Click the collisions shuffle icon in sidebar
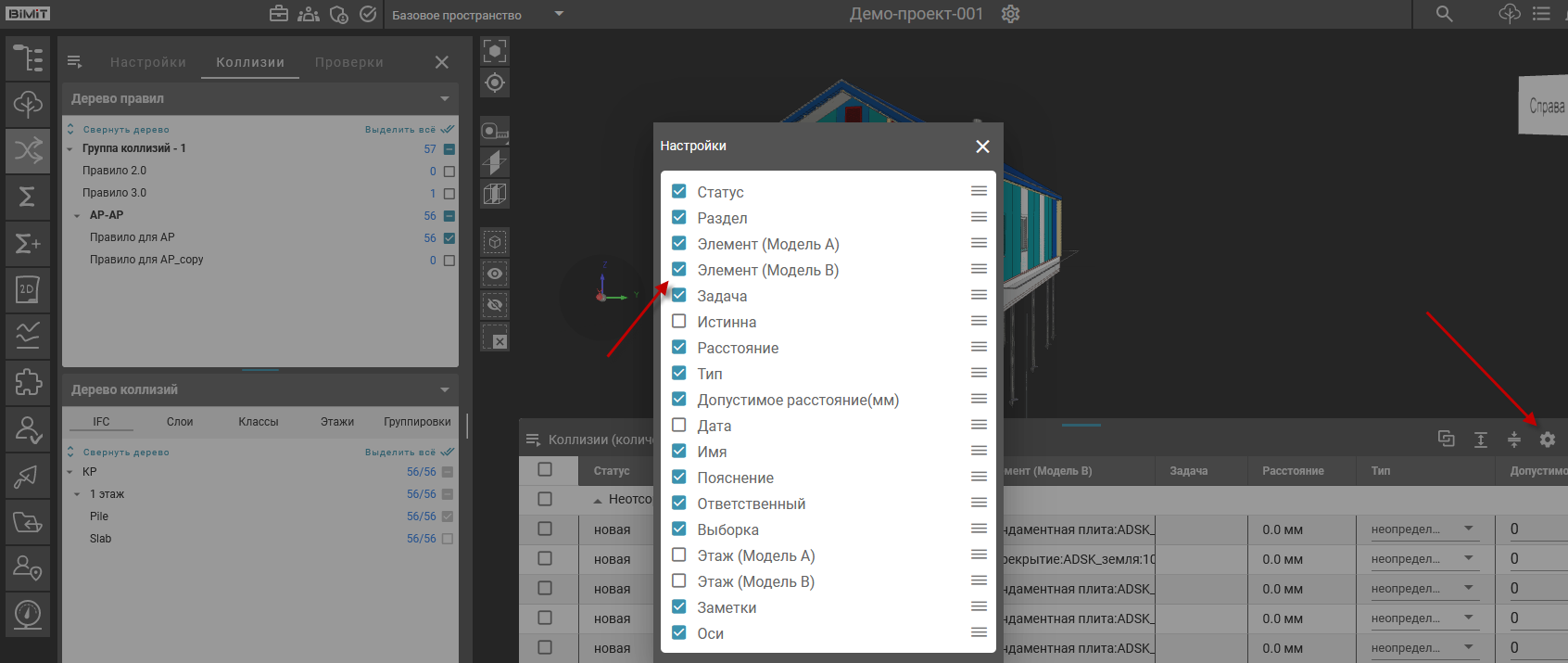 click(28, 150)
